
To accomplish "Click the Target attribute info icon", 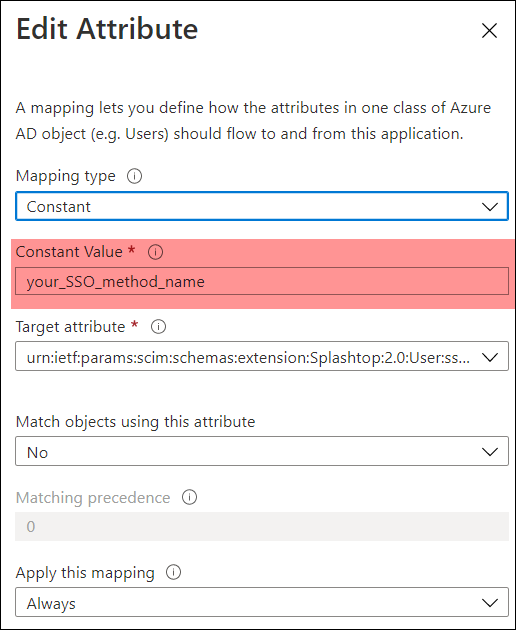I will [158, 327].
